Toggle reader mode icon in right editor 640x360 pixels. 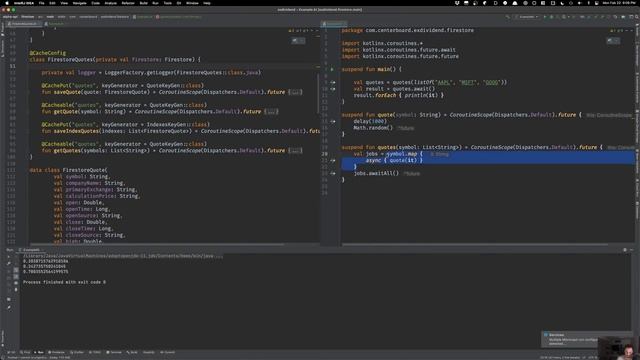coord(613,40)
